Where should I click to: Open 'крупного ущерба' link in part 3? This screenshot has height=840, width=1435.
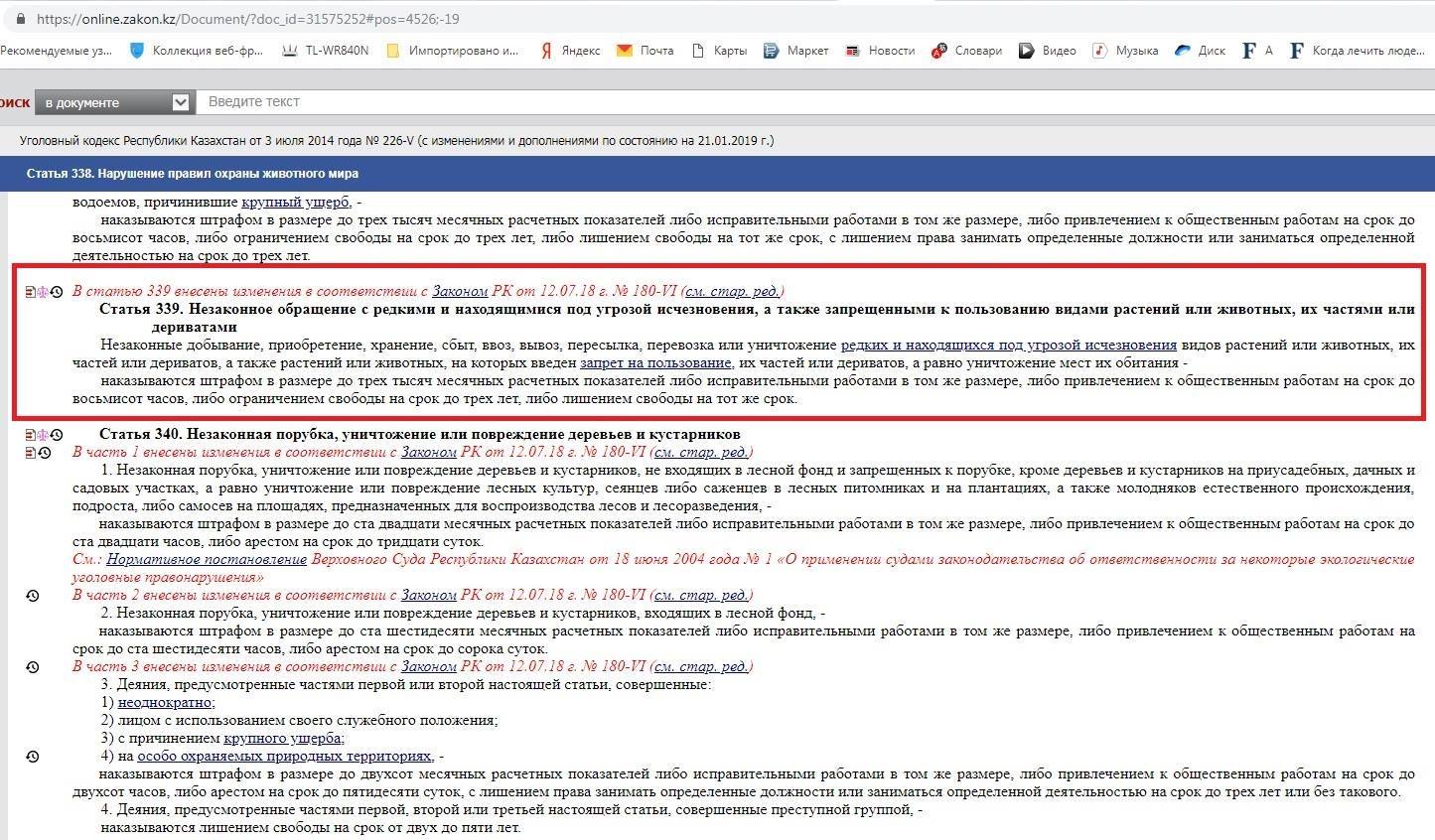click(x=283, y=739)
